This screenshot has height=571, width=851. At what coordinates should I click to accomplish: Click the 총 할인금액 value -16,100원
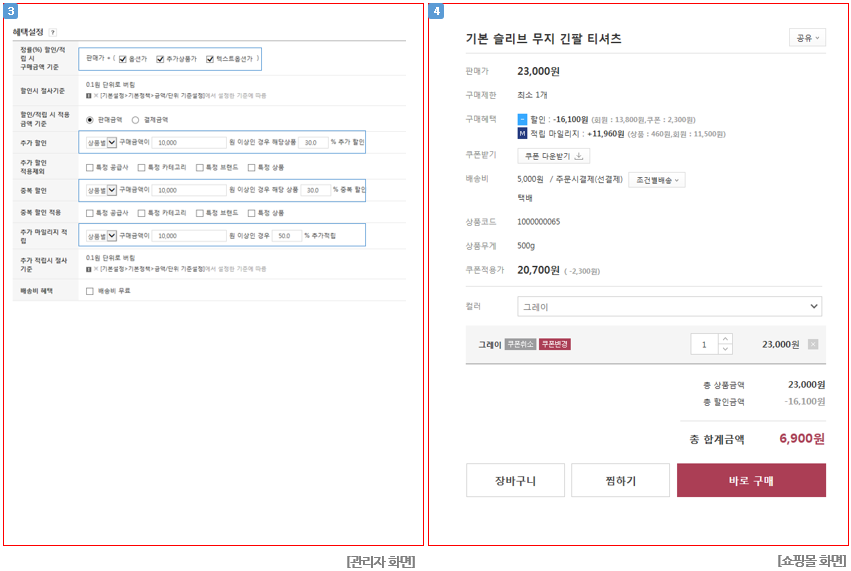[805, 402]
